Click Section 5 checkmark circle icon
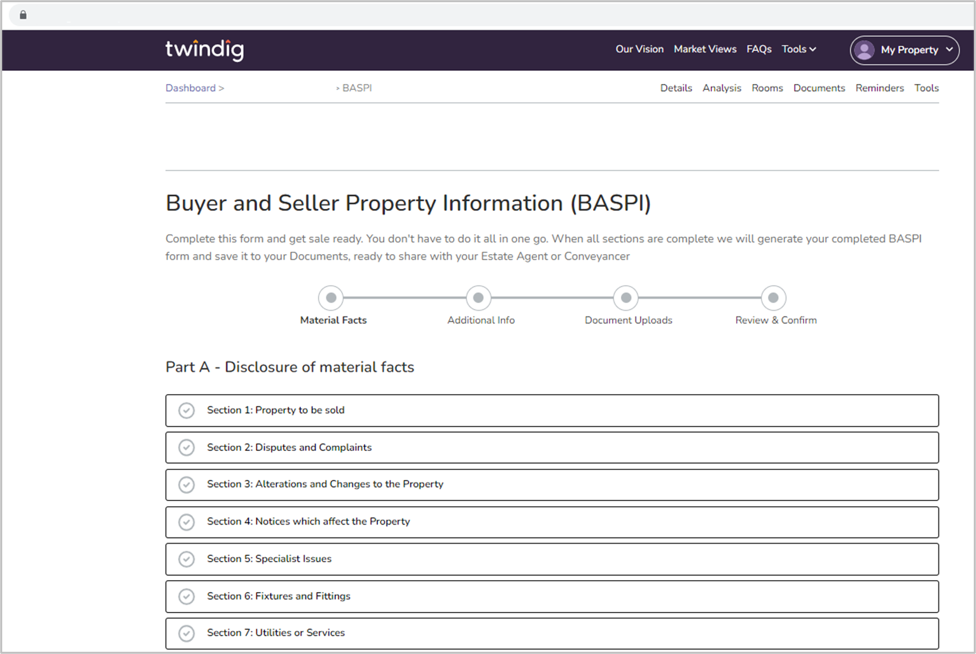 pos(186,559)
